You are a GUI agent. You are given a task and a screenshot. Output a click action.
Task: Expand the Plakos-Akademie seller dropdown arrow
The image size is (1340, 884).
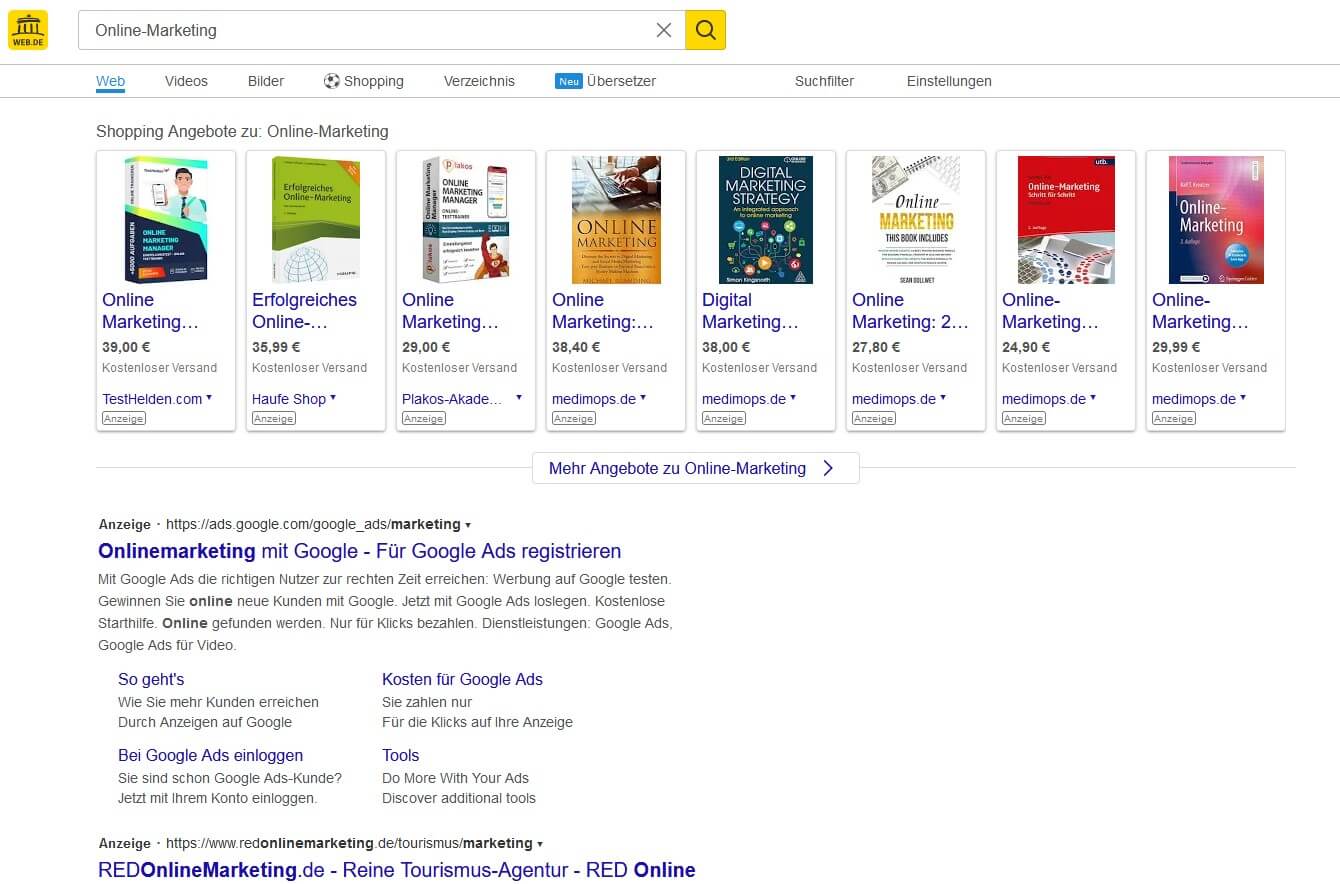click(x=519, y=398)
